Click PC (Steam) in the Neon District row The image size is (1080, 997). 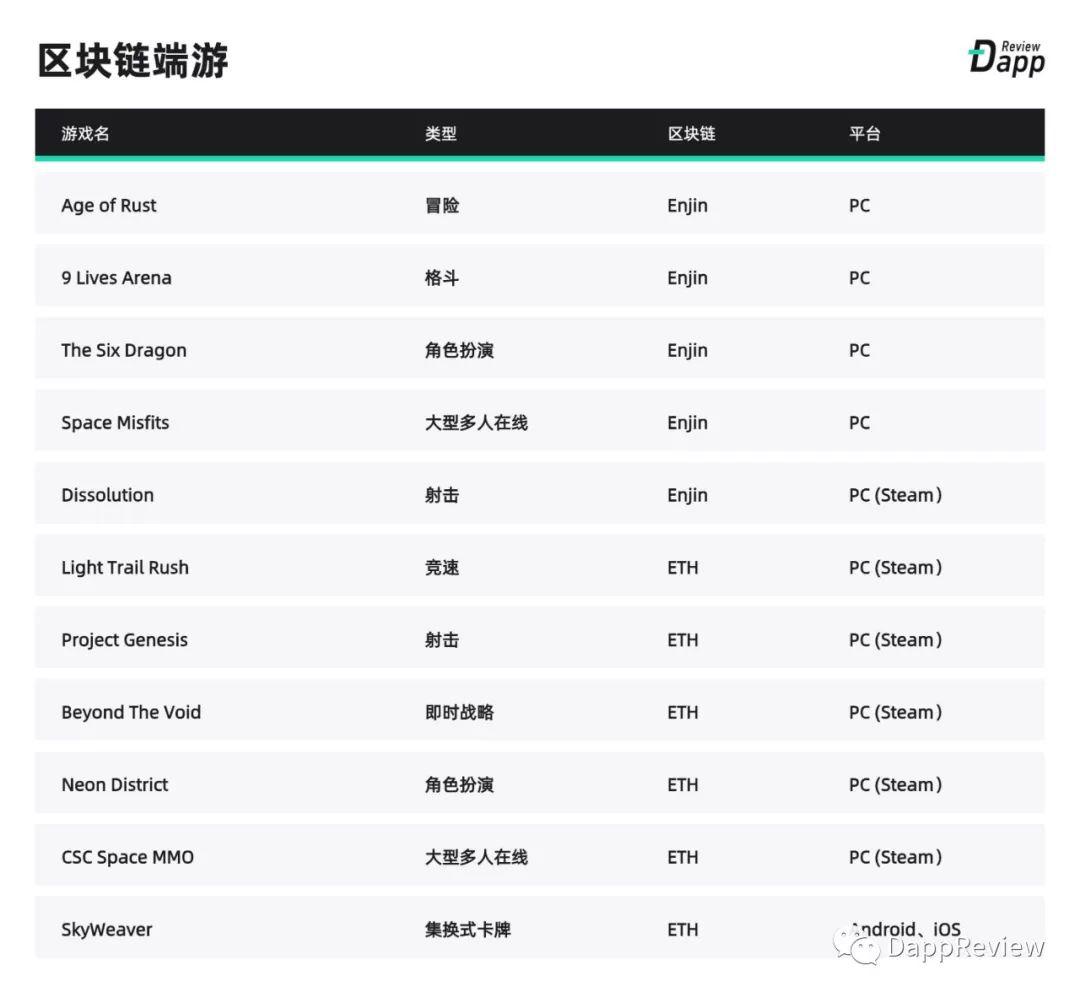[x=895, y=785]
